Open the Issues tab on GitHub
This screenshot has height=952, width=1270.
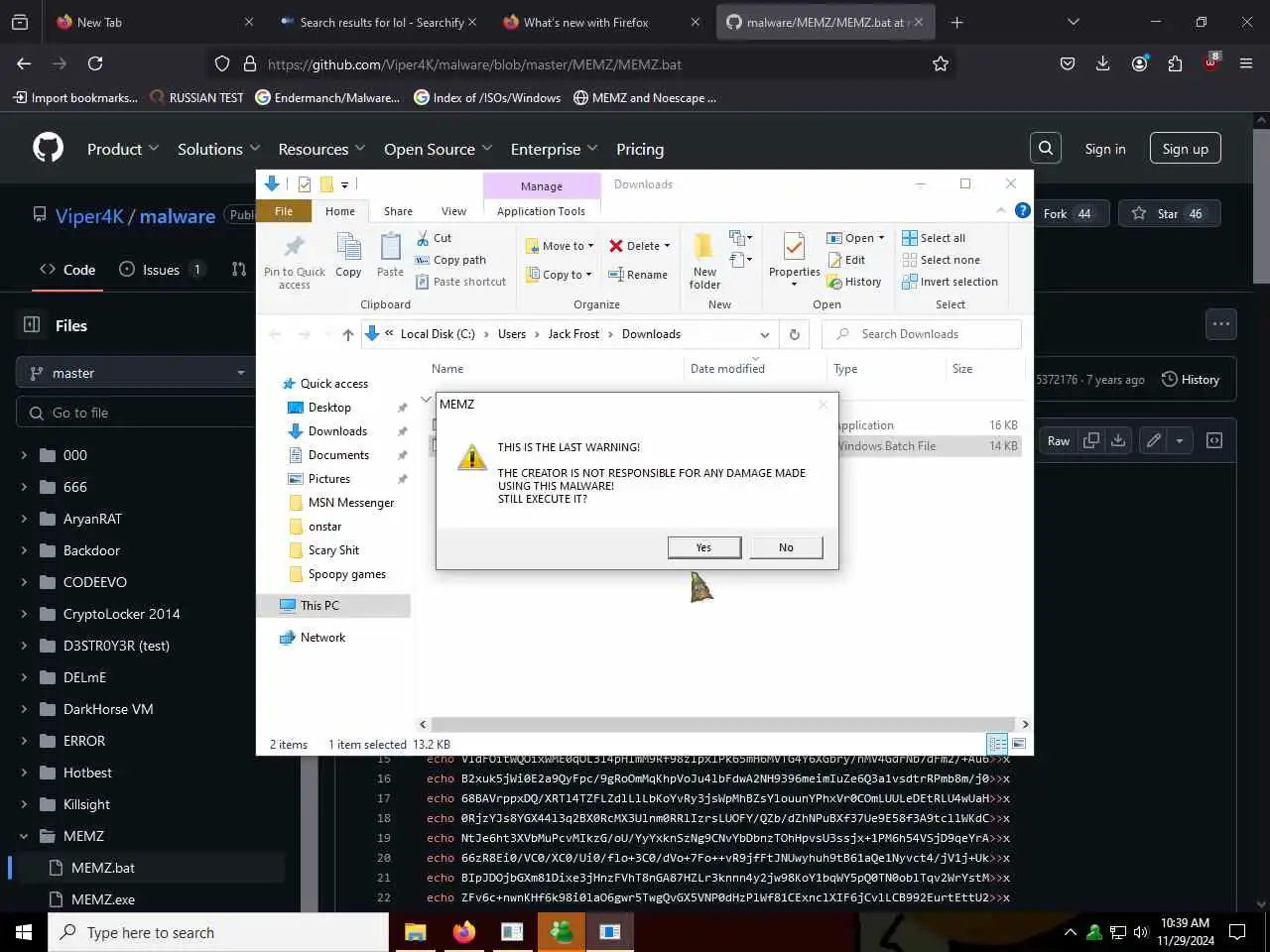tap(160, 269)
